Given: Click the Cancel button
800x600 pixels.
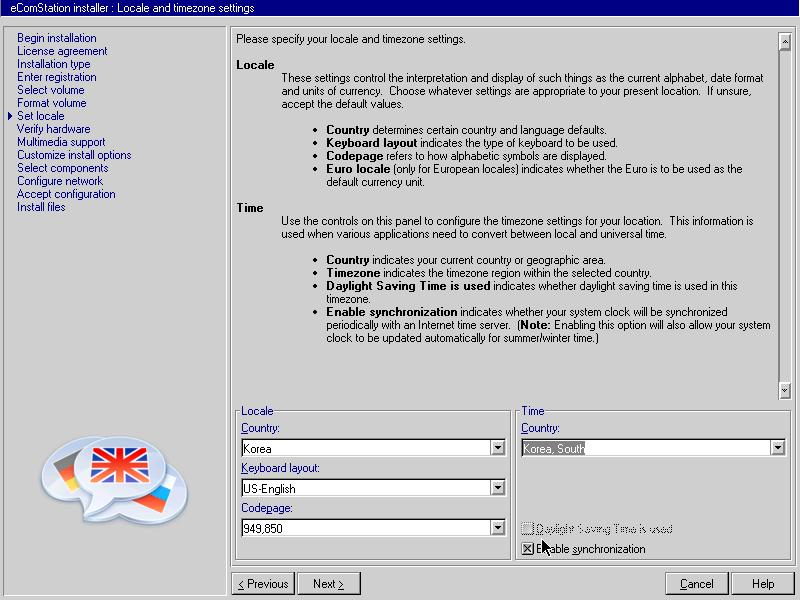Looking at the screenshot, I should point(696,584).
